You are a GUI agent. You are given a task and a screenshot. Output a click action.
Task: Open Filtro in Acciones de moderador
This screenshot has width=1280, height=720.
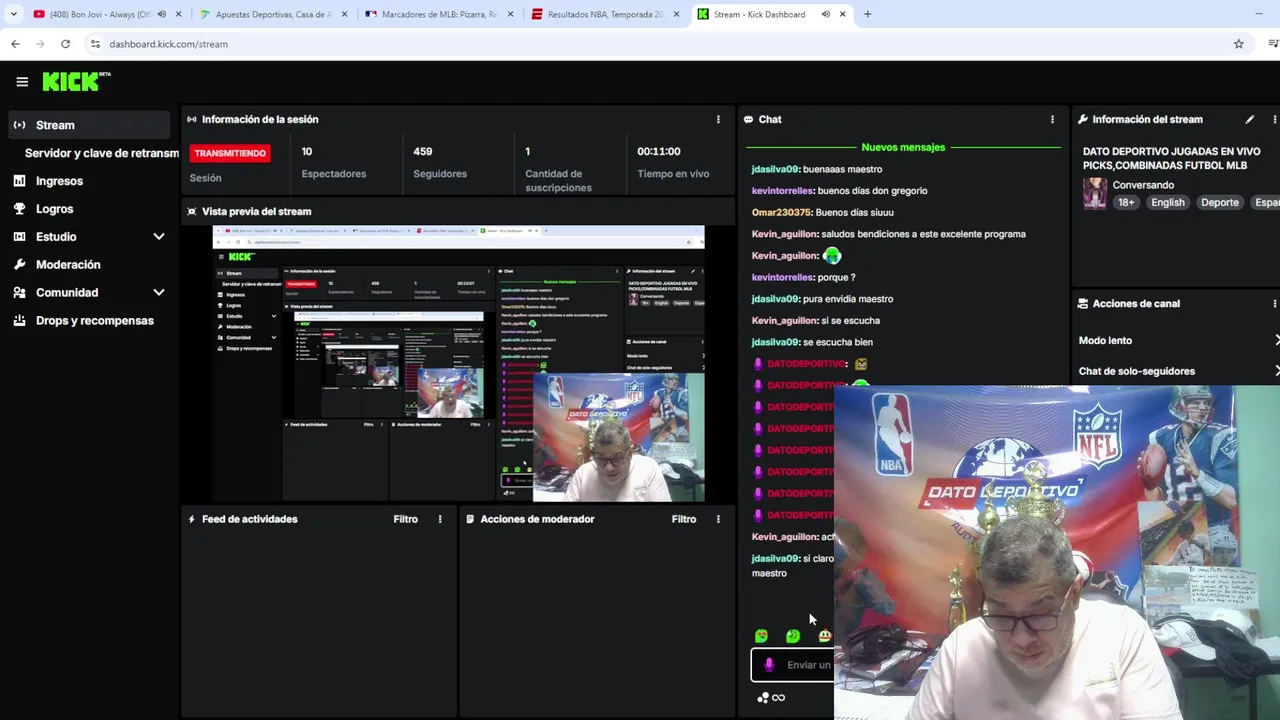pos(683,519)
